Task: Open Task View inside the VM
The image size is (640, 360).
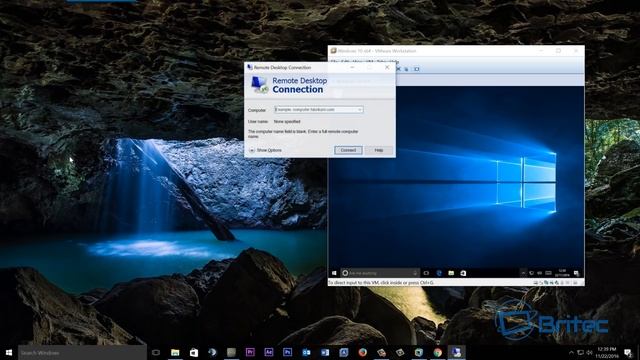Action: click(x=427, y=273)
